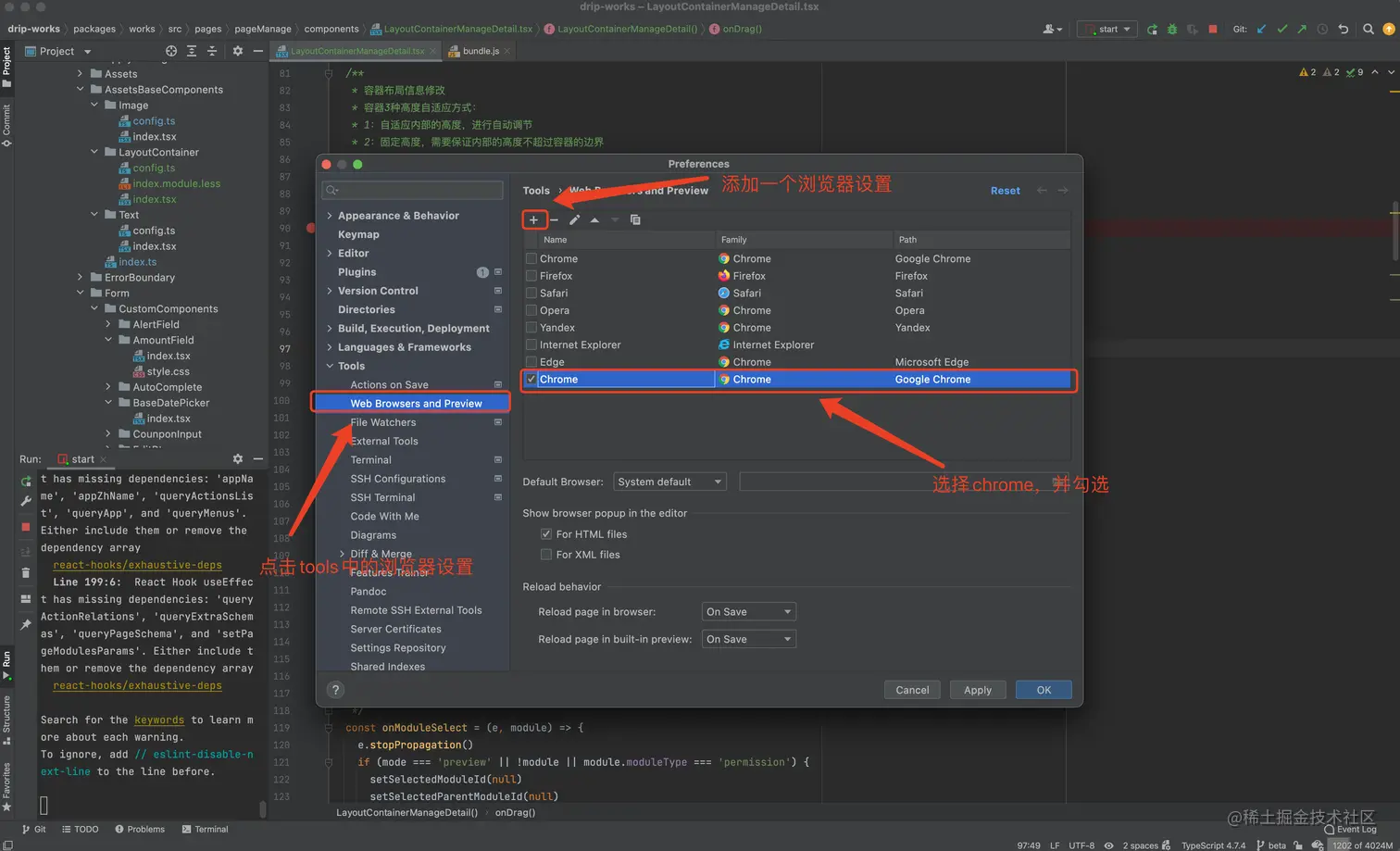Click the search everywhere magnifier icon
This screenshot has height=851, width=1400.
click(x=1369, y=29)
